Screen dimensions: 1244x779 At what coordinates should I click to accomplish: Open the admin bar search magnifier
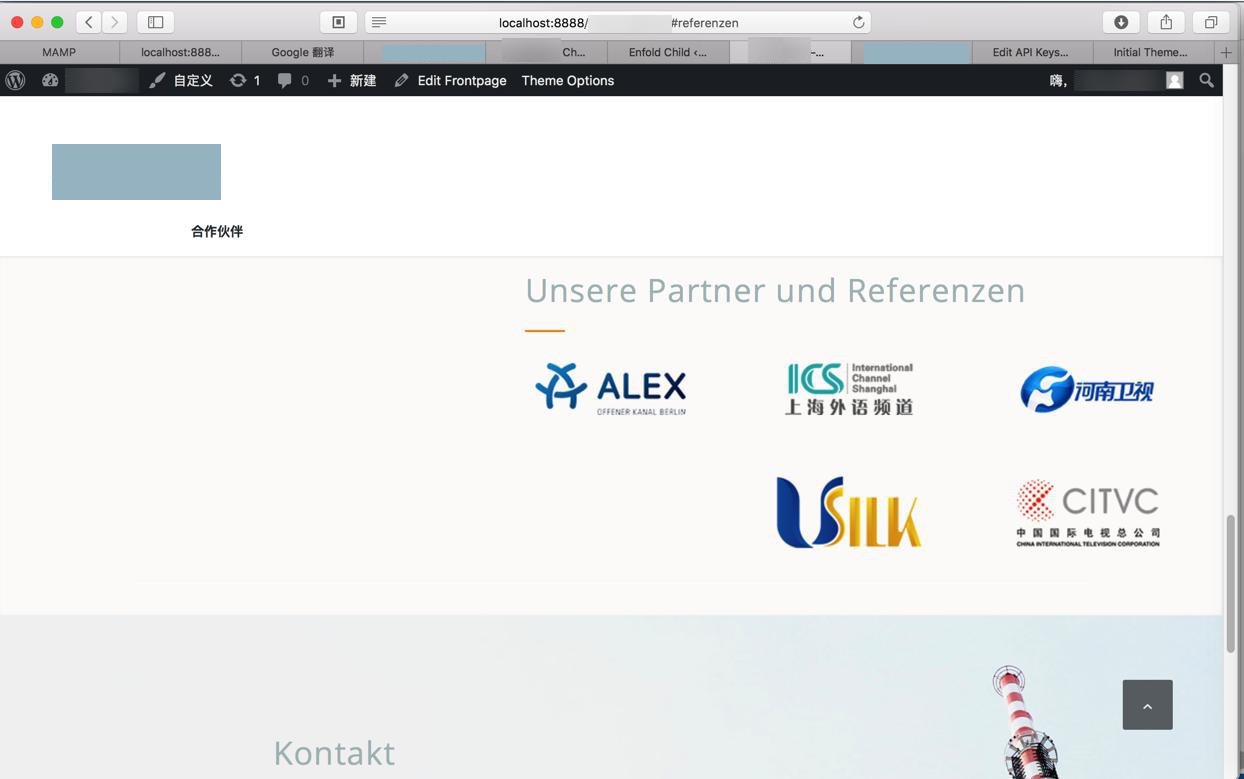(x=1207, y=80)
